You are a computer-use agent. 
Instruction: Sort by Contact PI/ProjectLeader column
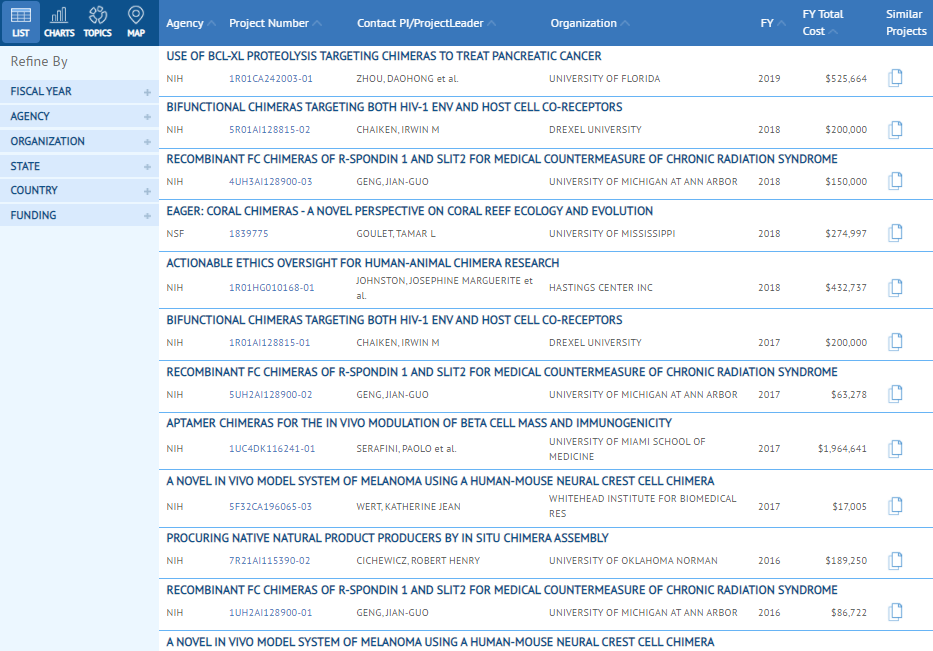click(x=426, y=23)
